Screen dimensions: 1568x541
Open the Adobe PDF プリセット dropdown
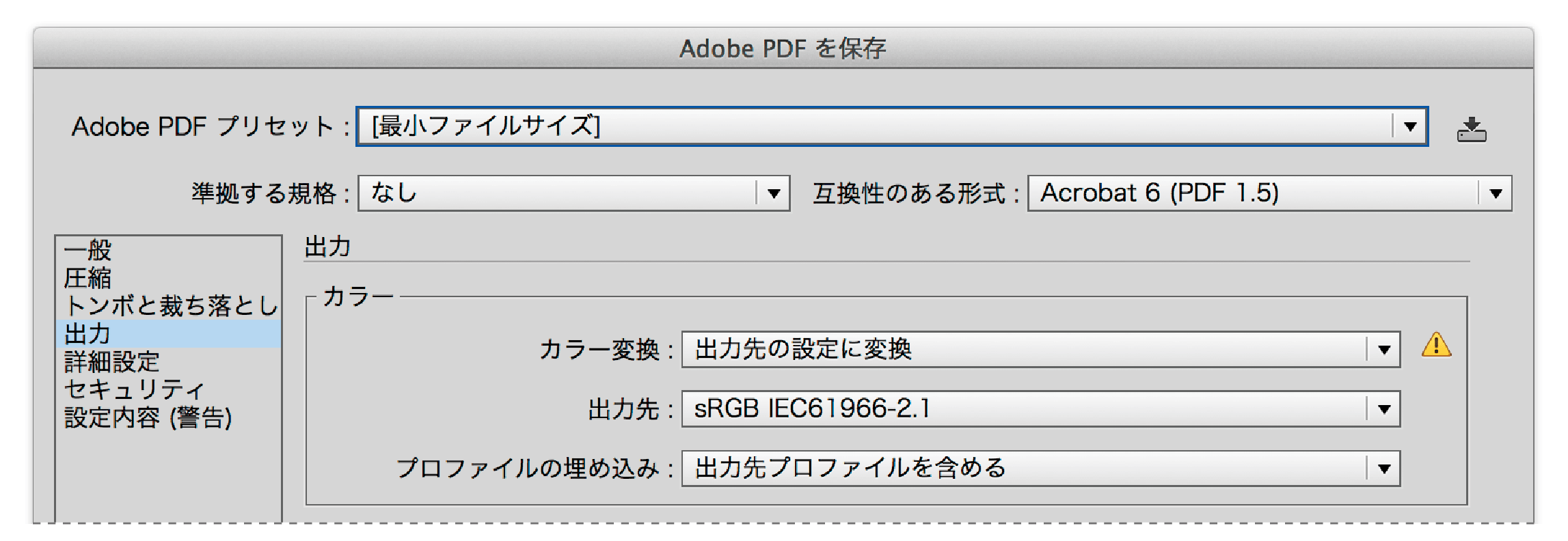[892, 126]
